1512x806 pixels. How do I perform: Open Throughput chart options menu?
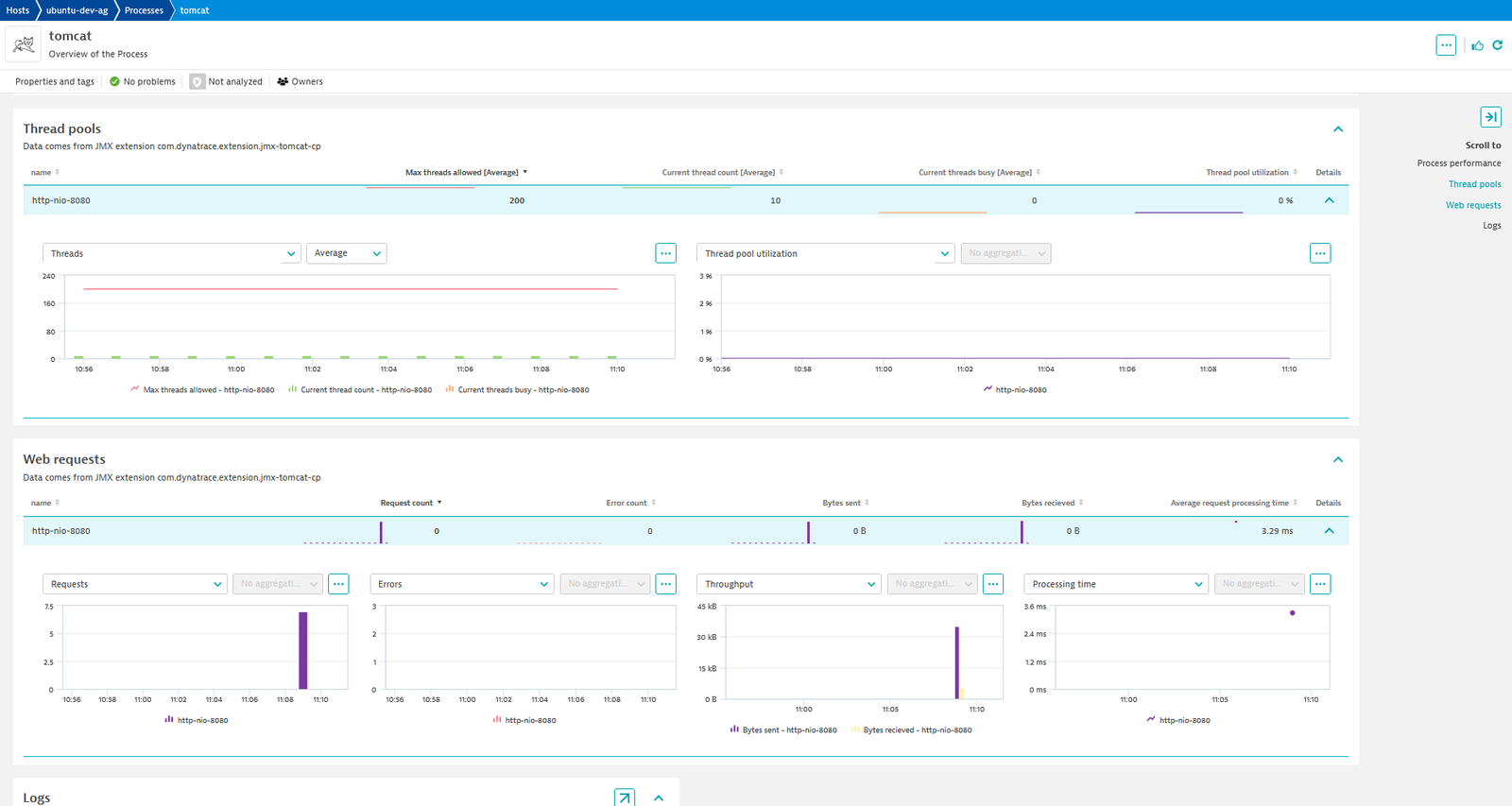pos(993,584)
